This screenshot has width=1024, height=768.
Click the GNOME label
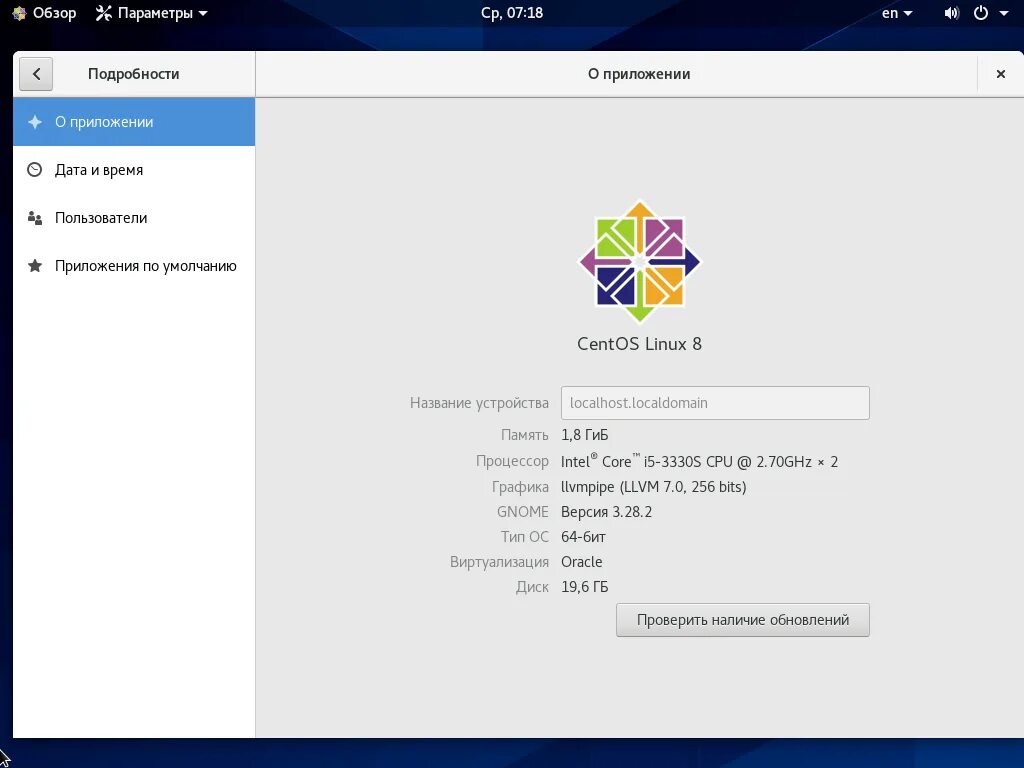click(x=522, y=511)
